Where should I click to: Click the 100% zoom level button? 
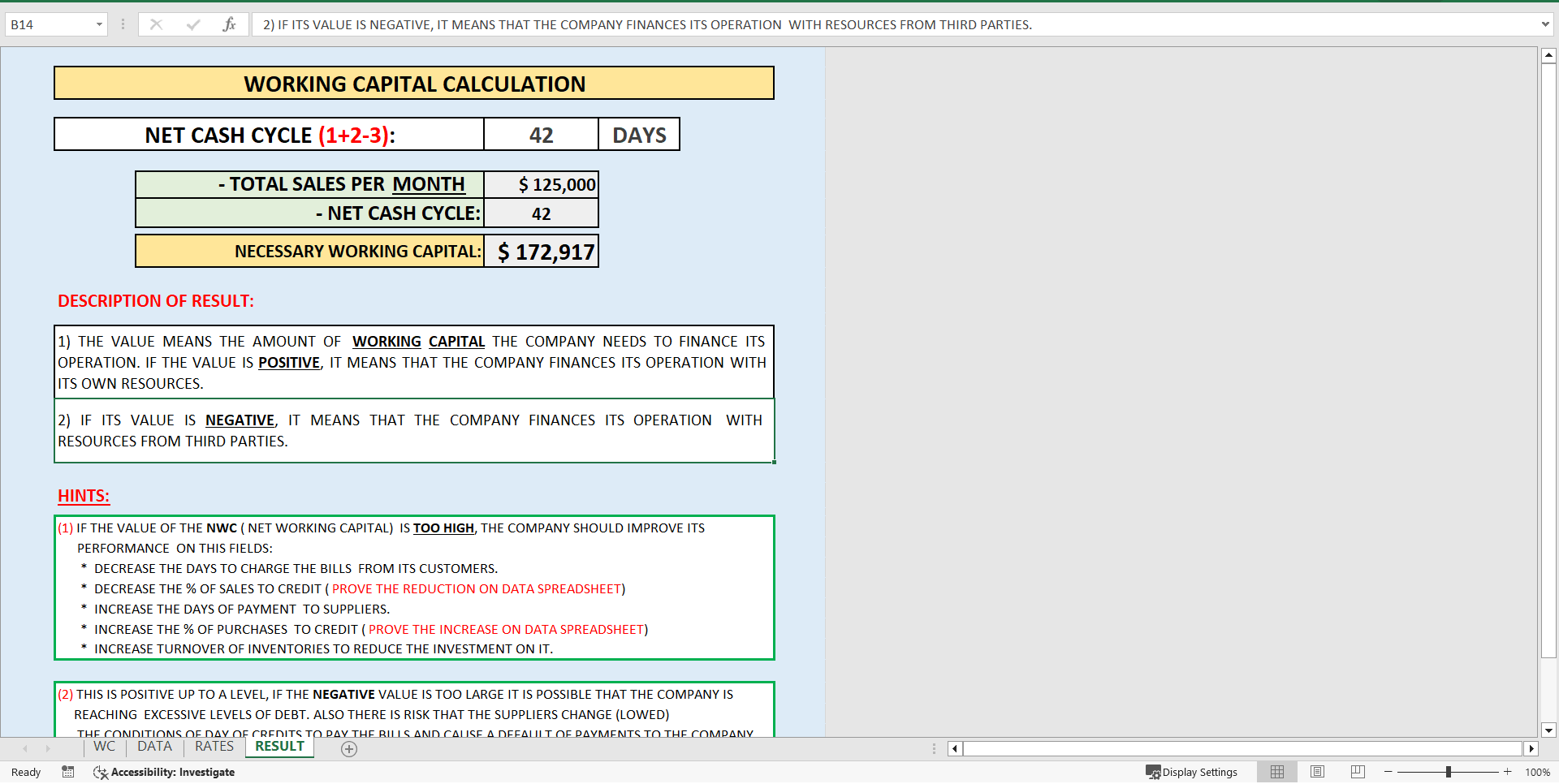tap(1537, 772)
